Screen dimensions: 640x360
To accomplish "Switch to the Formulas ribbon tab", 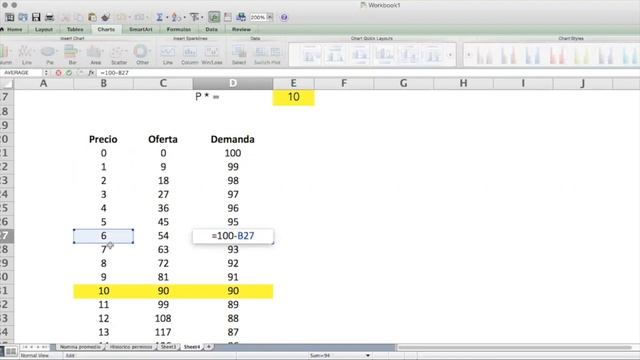I will point(179,29).
